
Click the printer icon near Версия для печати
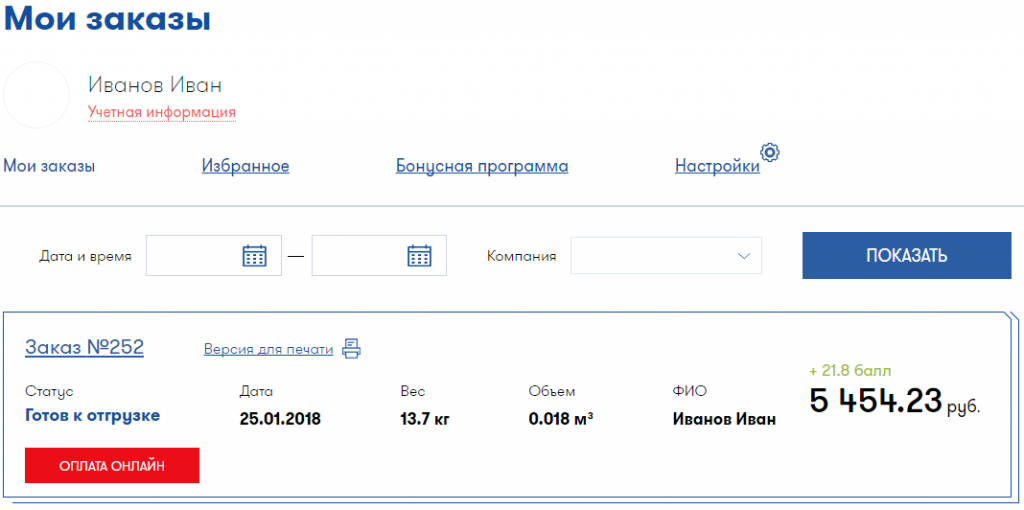click(x=351, y=349)
